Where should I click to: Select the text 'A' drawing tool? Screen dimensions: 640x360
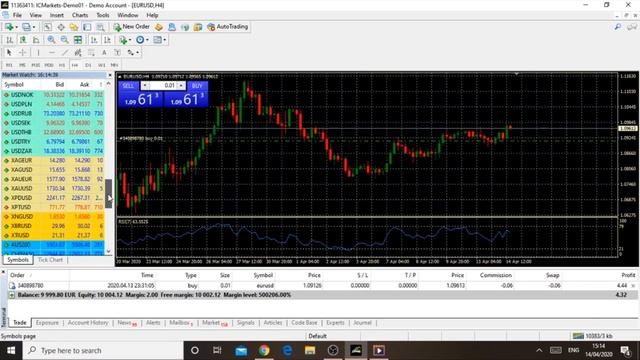click(x=104, y=53)
